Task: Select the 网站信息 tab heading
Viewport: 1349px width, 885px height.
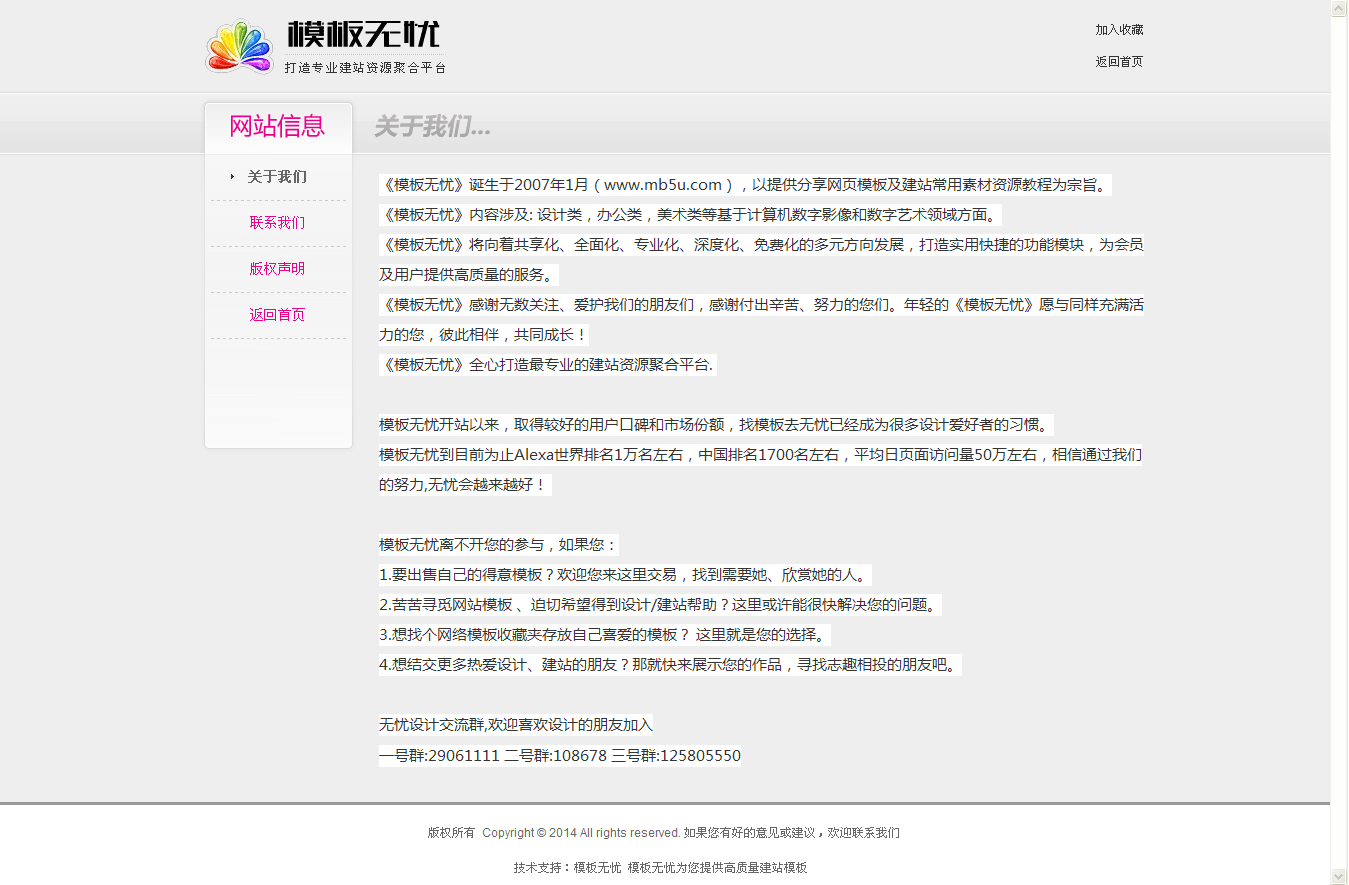Action: point(277,127)
